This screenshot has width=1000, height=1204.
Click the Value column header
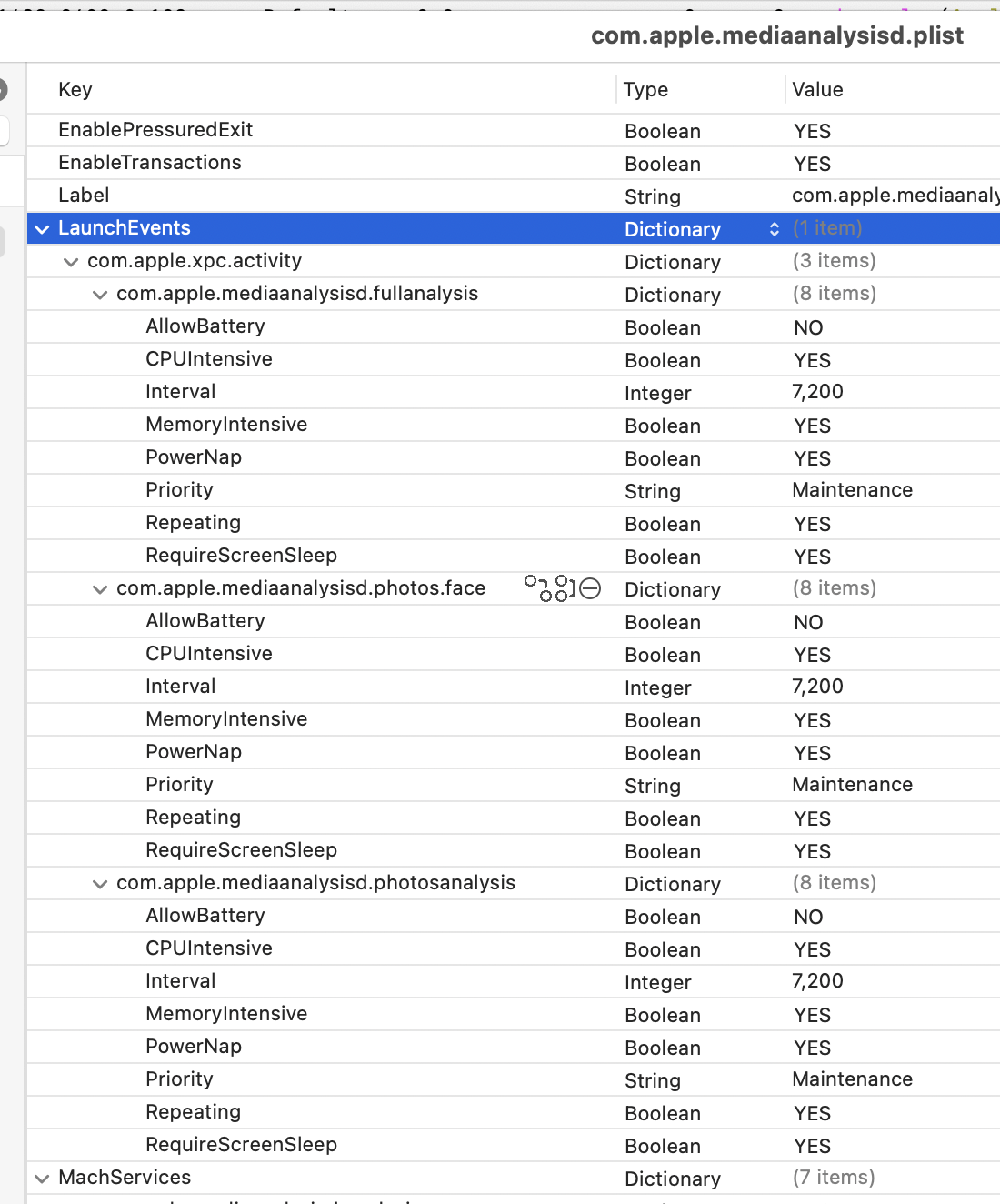(x=817, y=89)
